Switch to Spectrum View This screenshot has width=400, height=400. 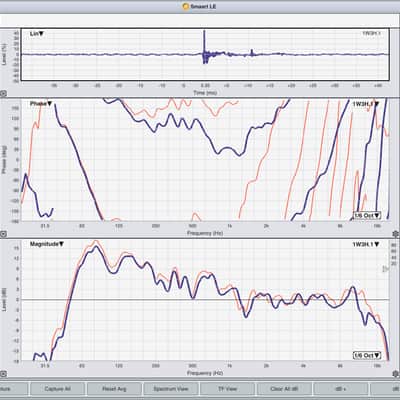tap(171, 389)
